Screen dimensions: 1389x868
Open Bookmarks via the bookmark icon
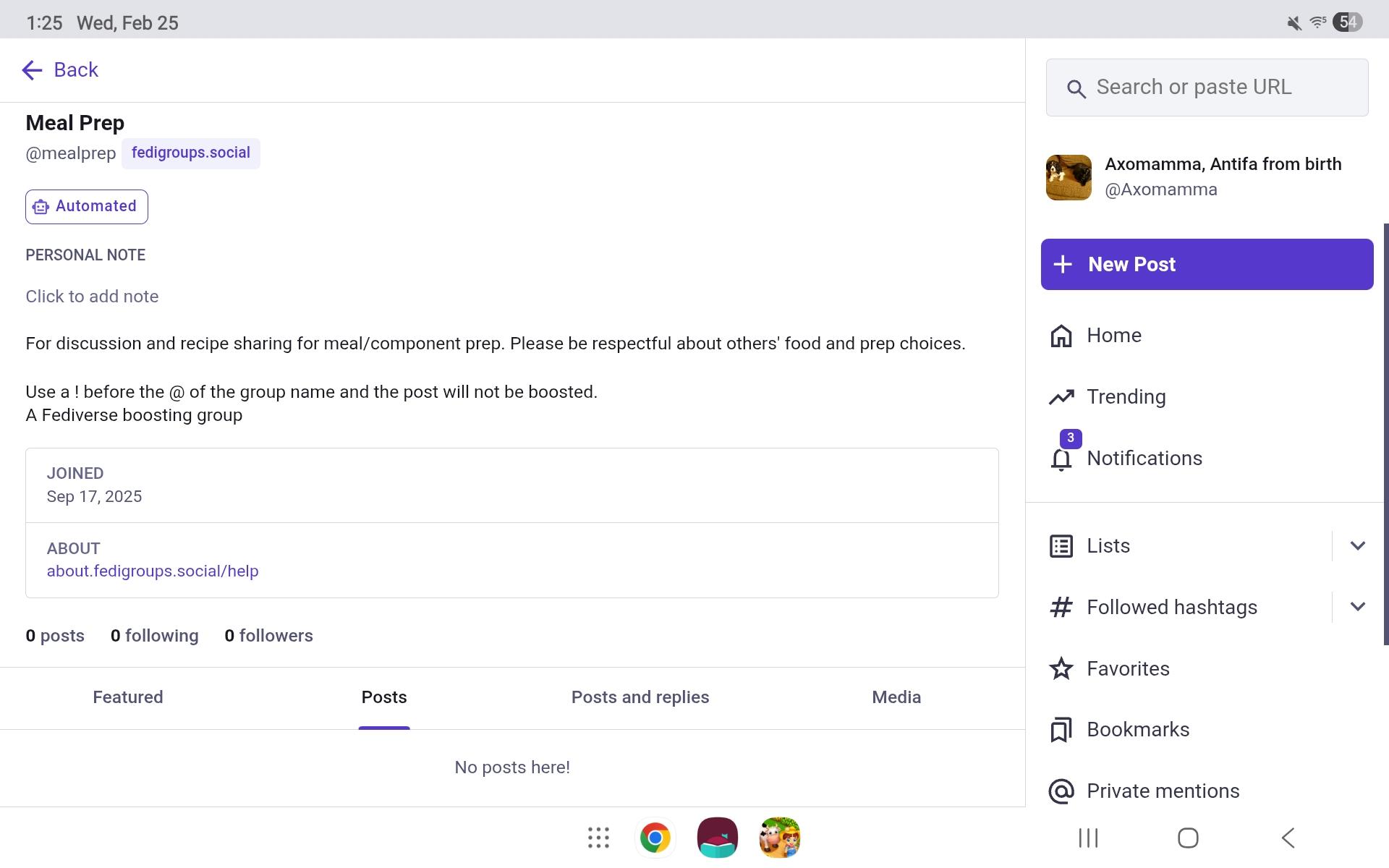pyautogui.click(x=1061, y=730)
